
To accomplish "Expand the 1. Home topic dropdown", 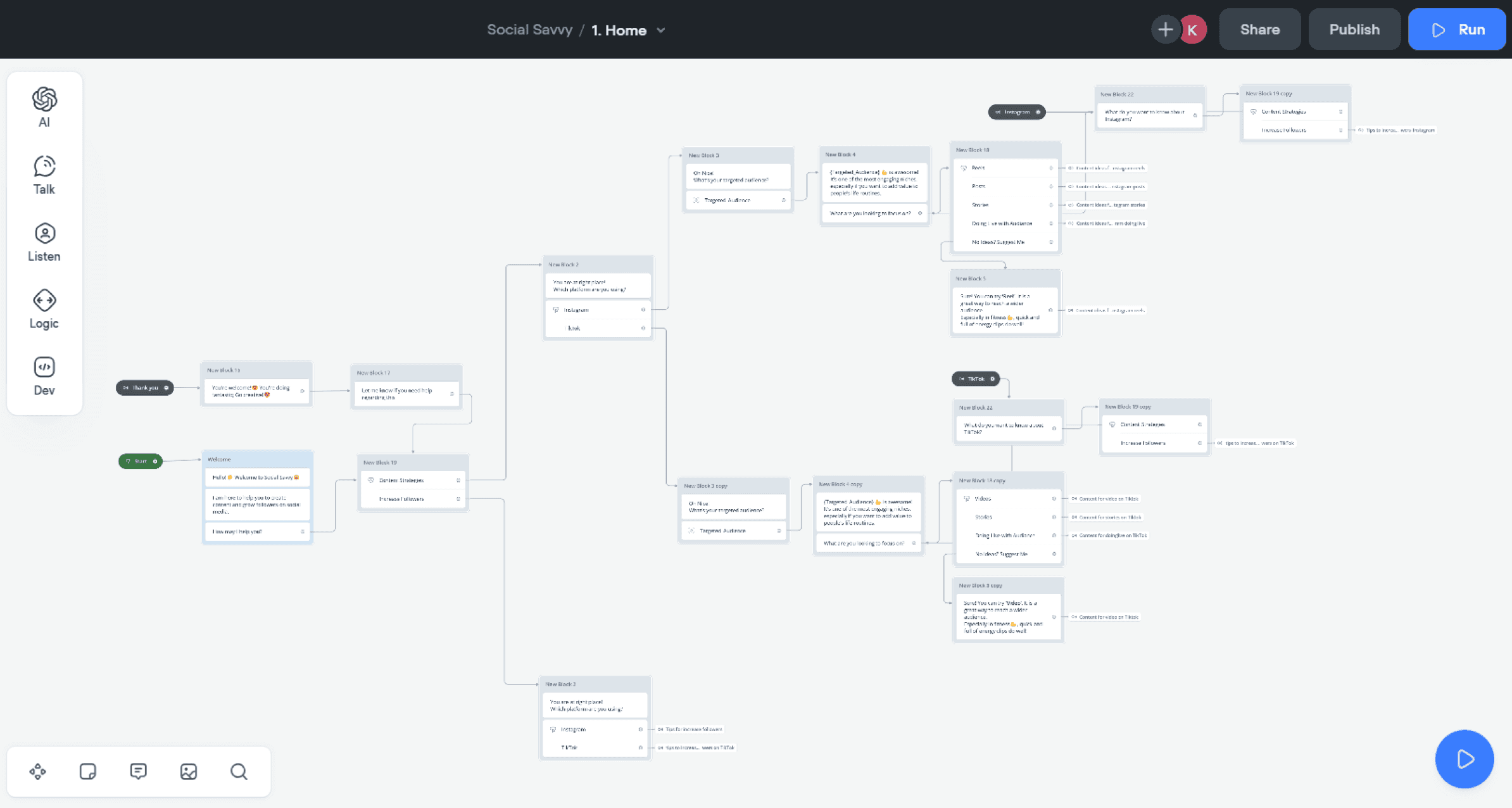I will point(660,30).
